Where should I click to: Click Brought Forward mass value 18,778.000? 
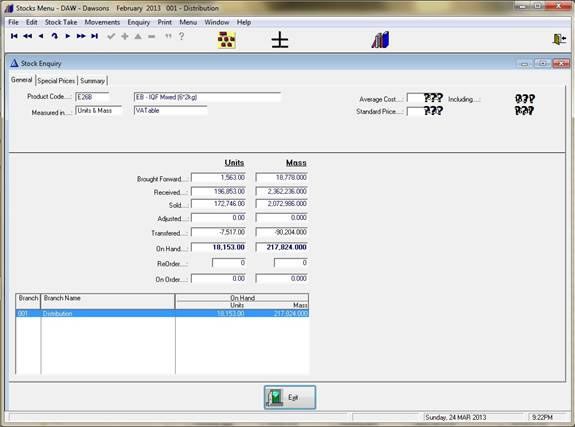pyautogui.click(x=282, y=178)
